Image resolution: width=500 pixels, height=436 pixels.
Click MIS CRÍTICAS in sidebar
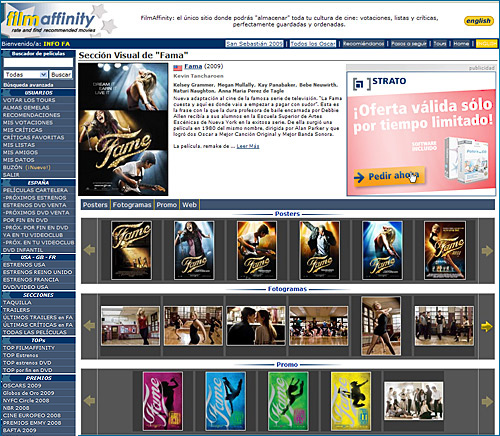click(x=23, y=130)
